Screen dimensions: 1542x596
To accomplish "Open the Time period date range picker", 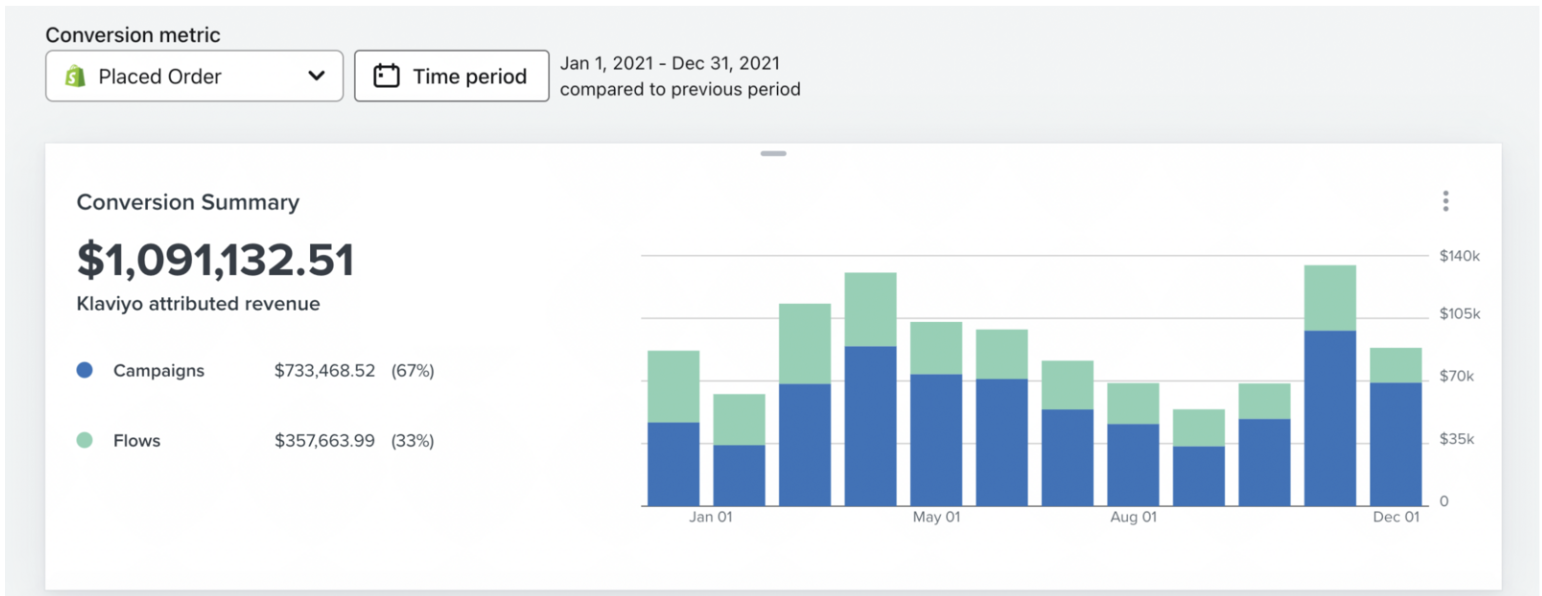I will (451, 75).
